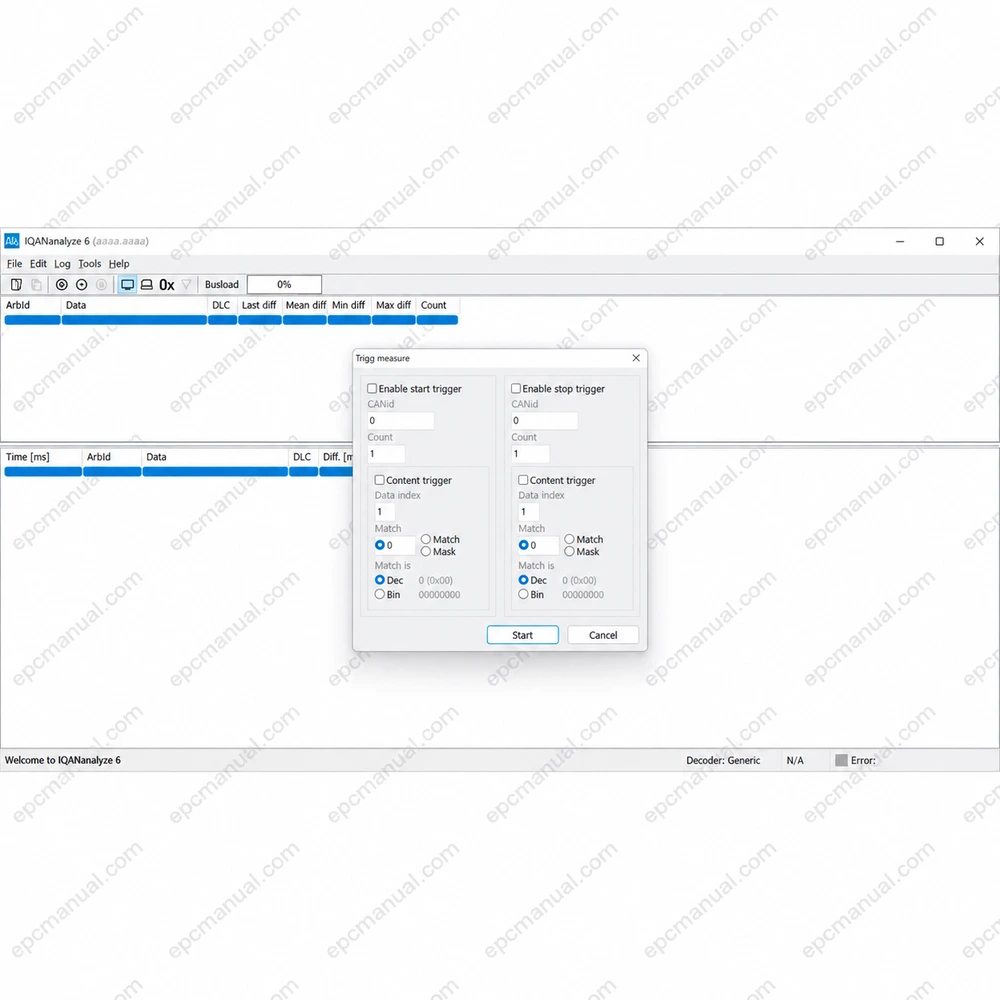Click the IQANanalyze app icon in title bar
1000x1000 pixels.
pos(11,241)
